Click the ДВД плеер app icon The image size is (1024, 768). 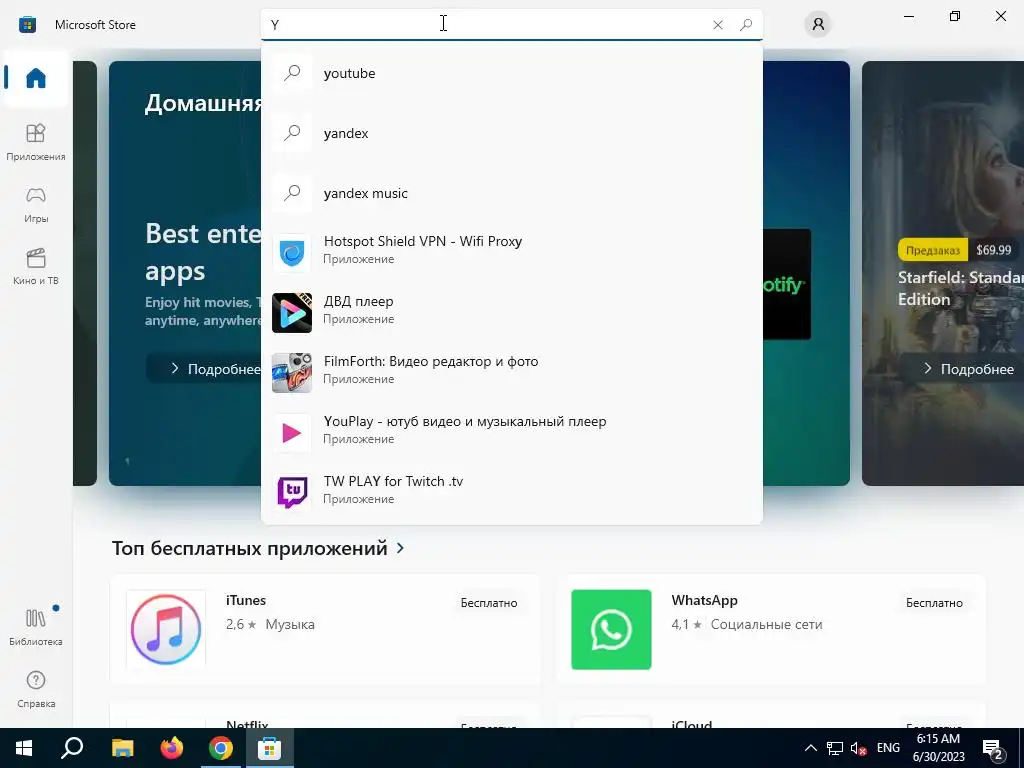click(292, 313)
